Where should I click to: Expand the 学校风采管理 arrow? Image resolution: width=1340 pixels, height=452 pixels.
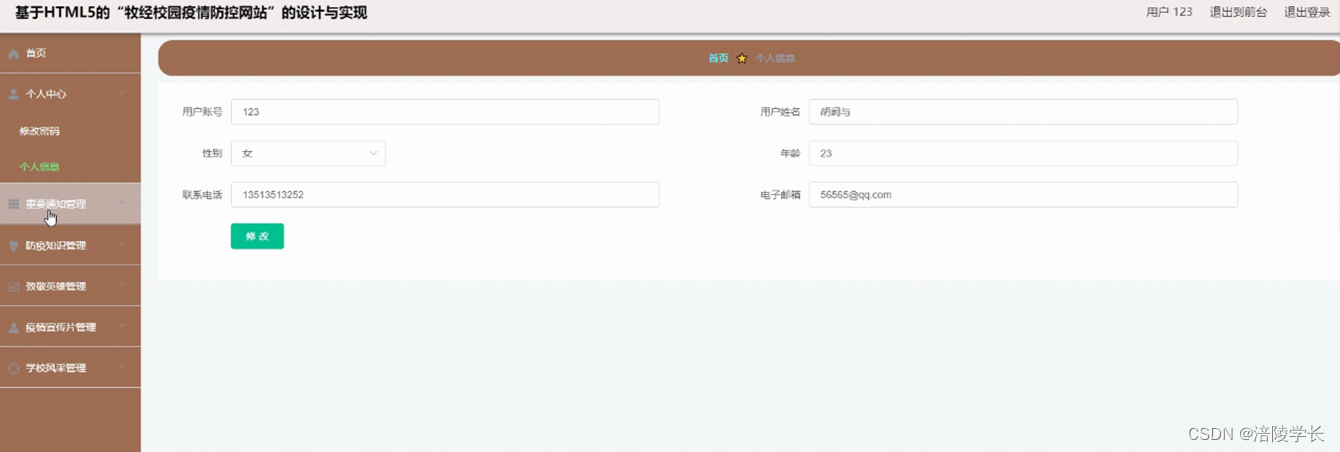(122, 368)
